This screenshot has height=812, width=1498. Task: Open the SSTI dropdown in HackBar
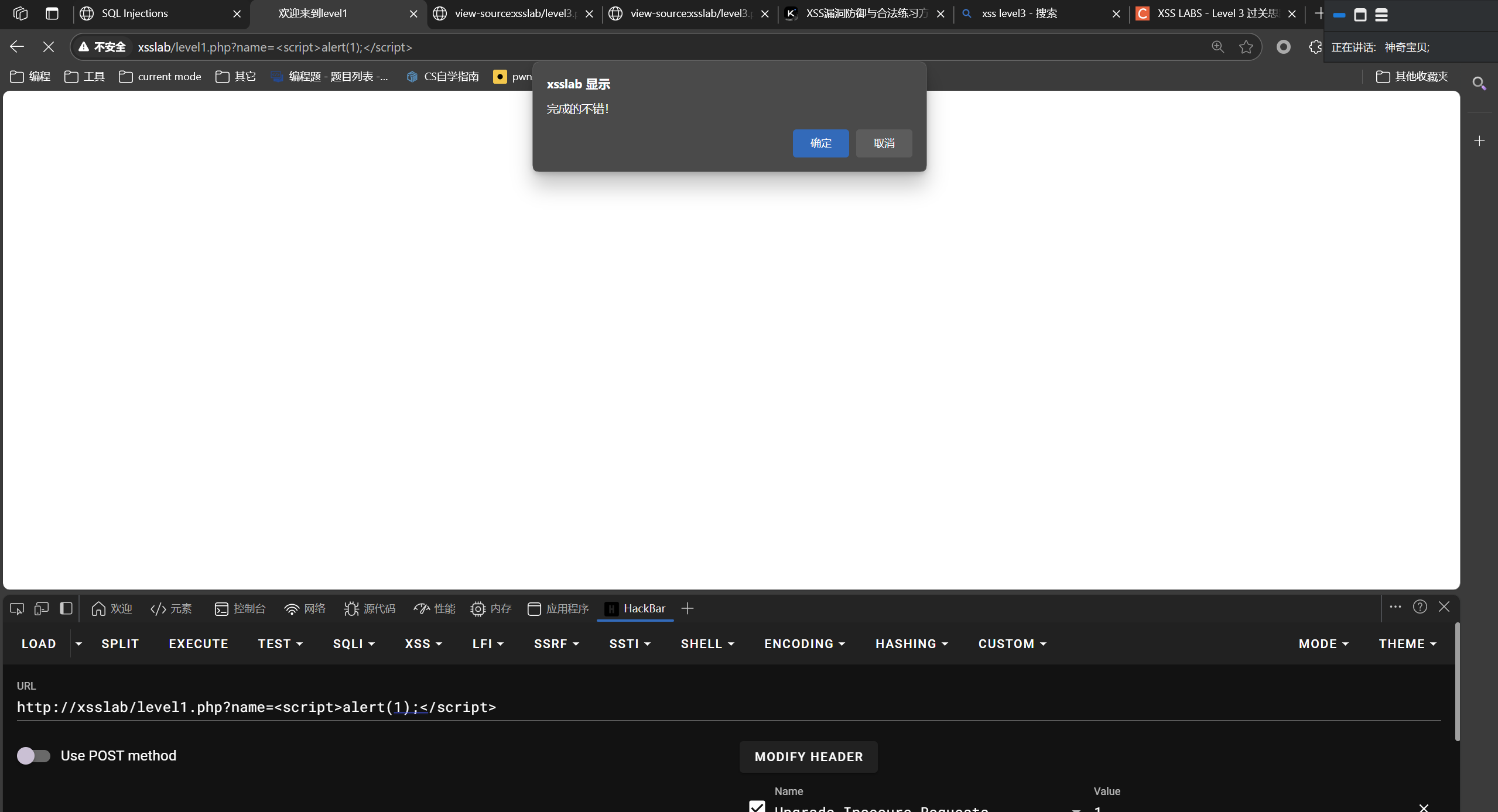tap(630, 644)
